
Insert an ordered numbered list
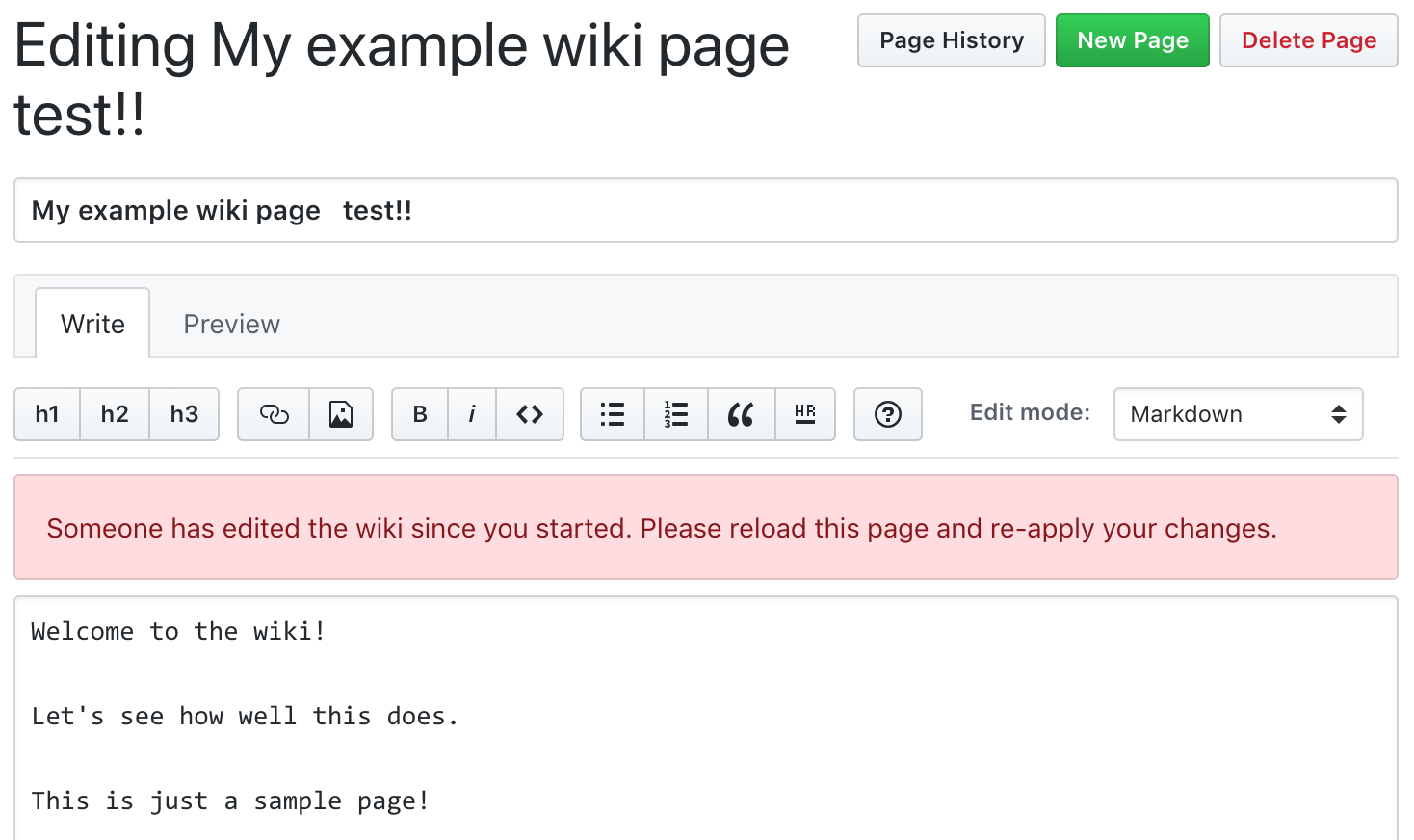[x=676, y=414]
